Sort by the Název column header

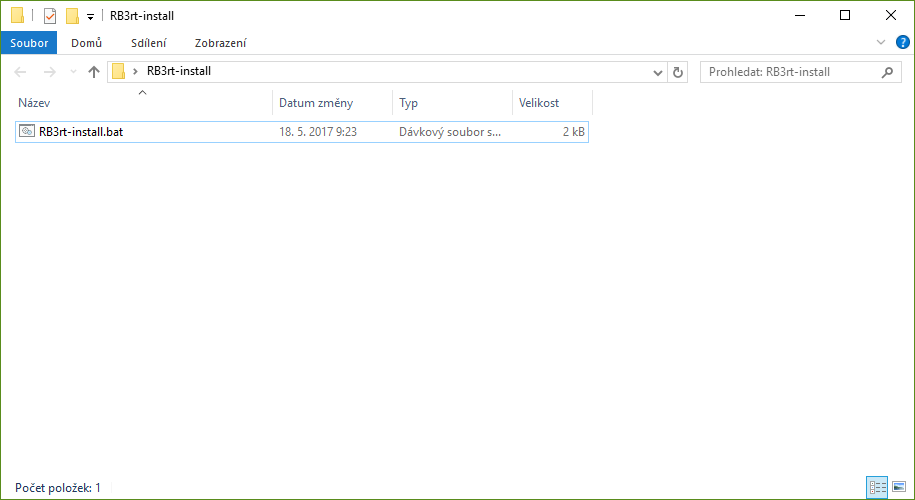pyautogui.click(x=143, y=103)
